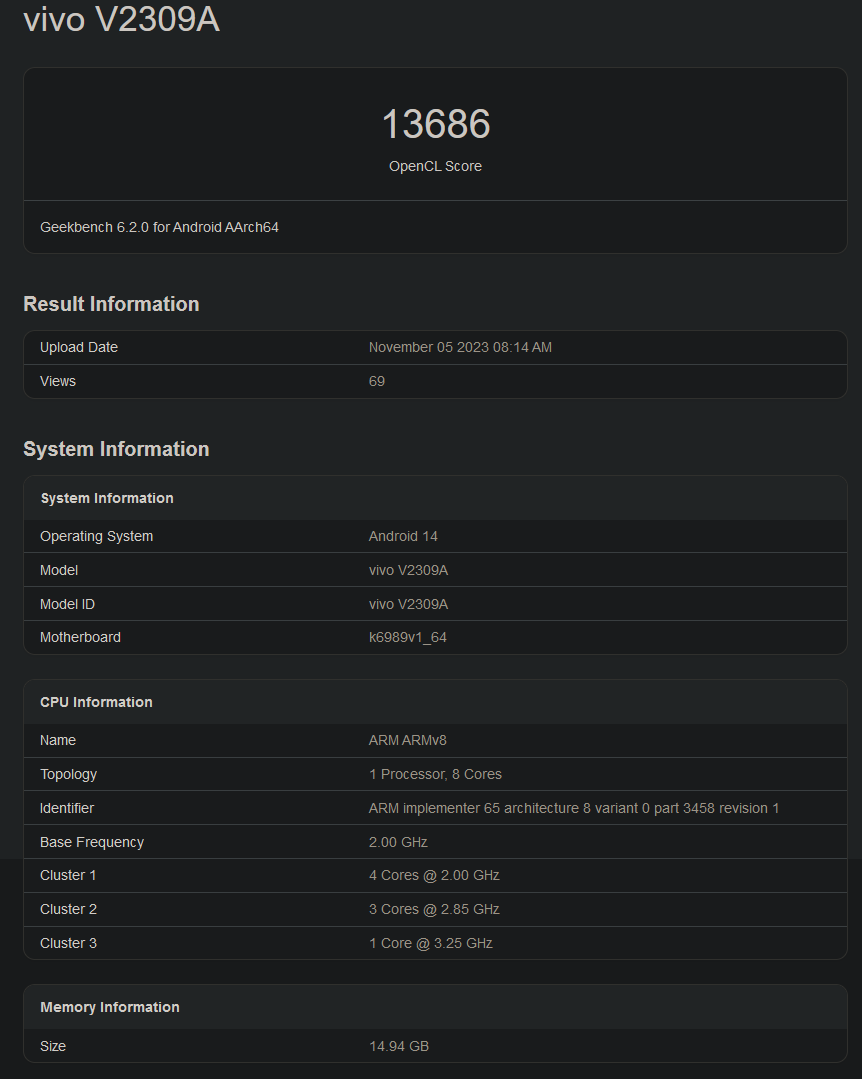Click the Cluster 2 label
Viewport: 862px width, 1079px height.
pos(69,909)
